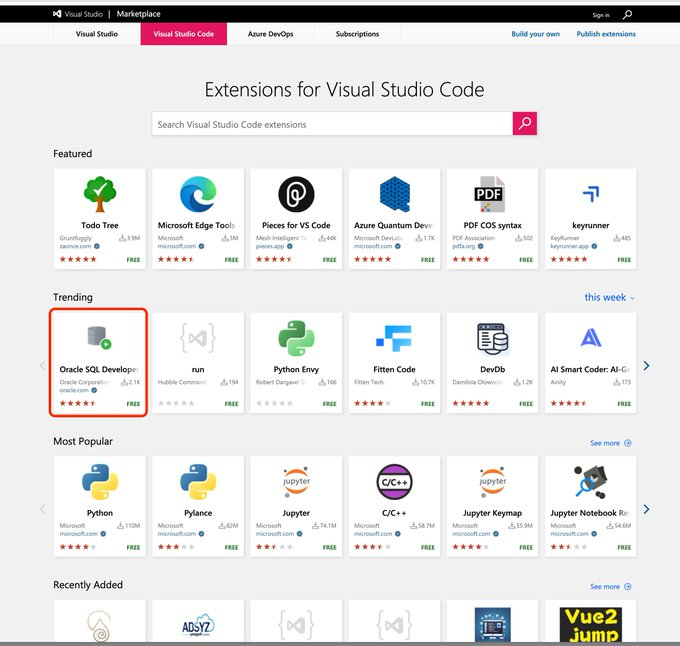
Task: Open the Microsoft Edge Tools icon
Action: [197, 193]
